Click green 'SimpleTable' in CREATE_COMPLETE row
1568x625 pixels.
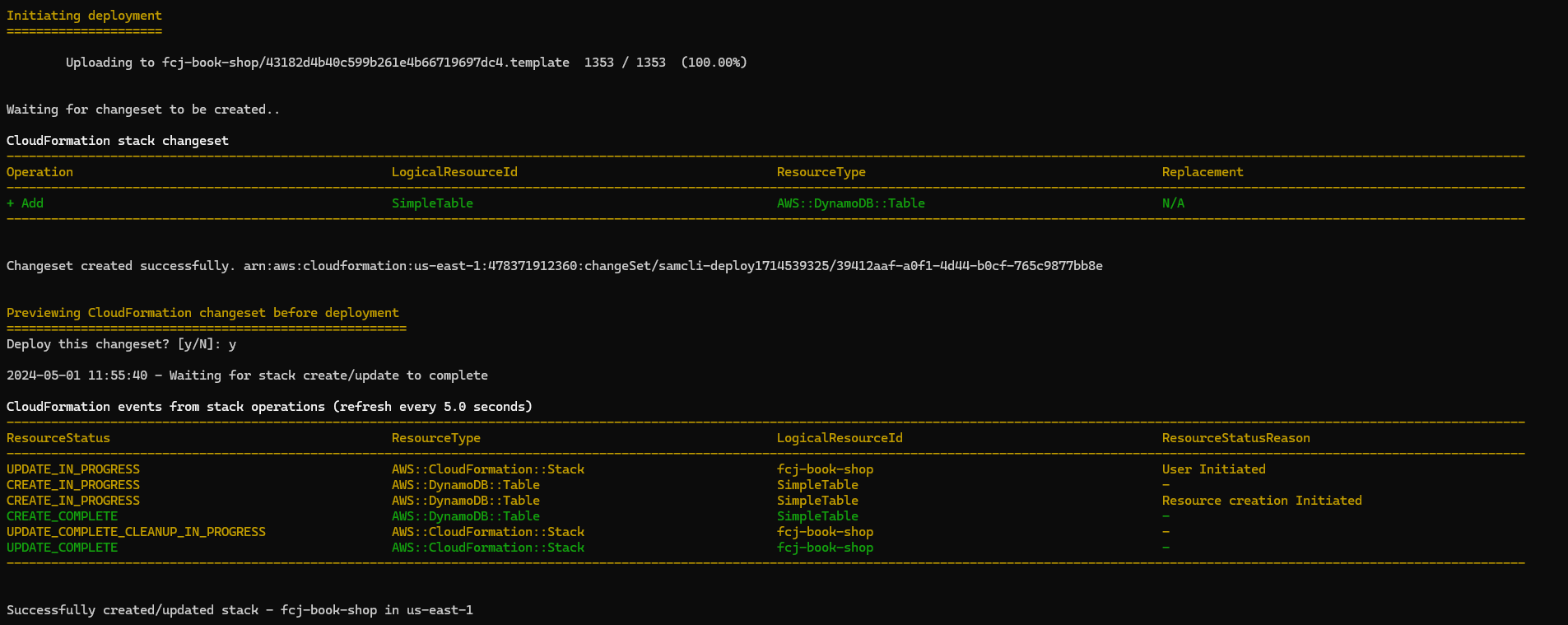click(817, 516)
